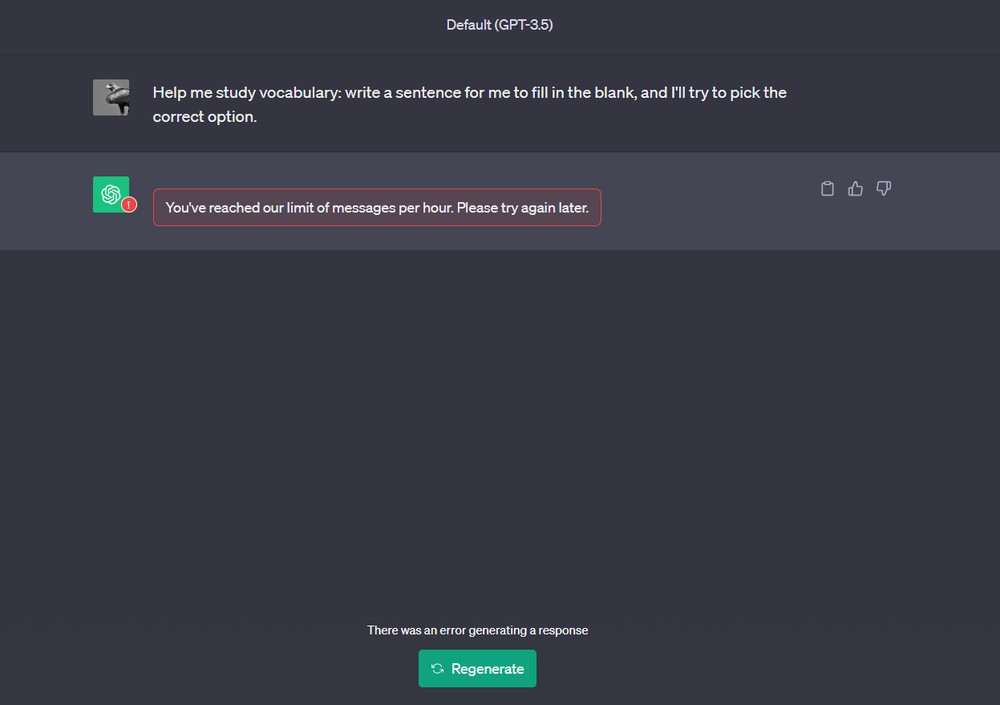This screenshot has width=1000, height=705.
Task: Click the OpenAI knot logo in the avatar
Action: pos(109,193)
